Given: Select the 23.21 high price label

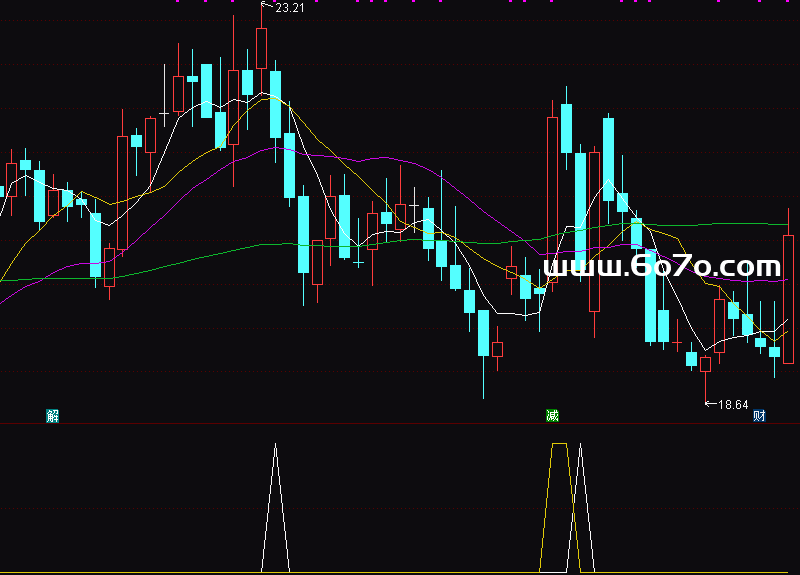Looking at the screenshot, I should pos(289,8).
